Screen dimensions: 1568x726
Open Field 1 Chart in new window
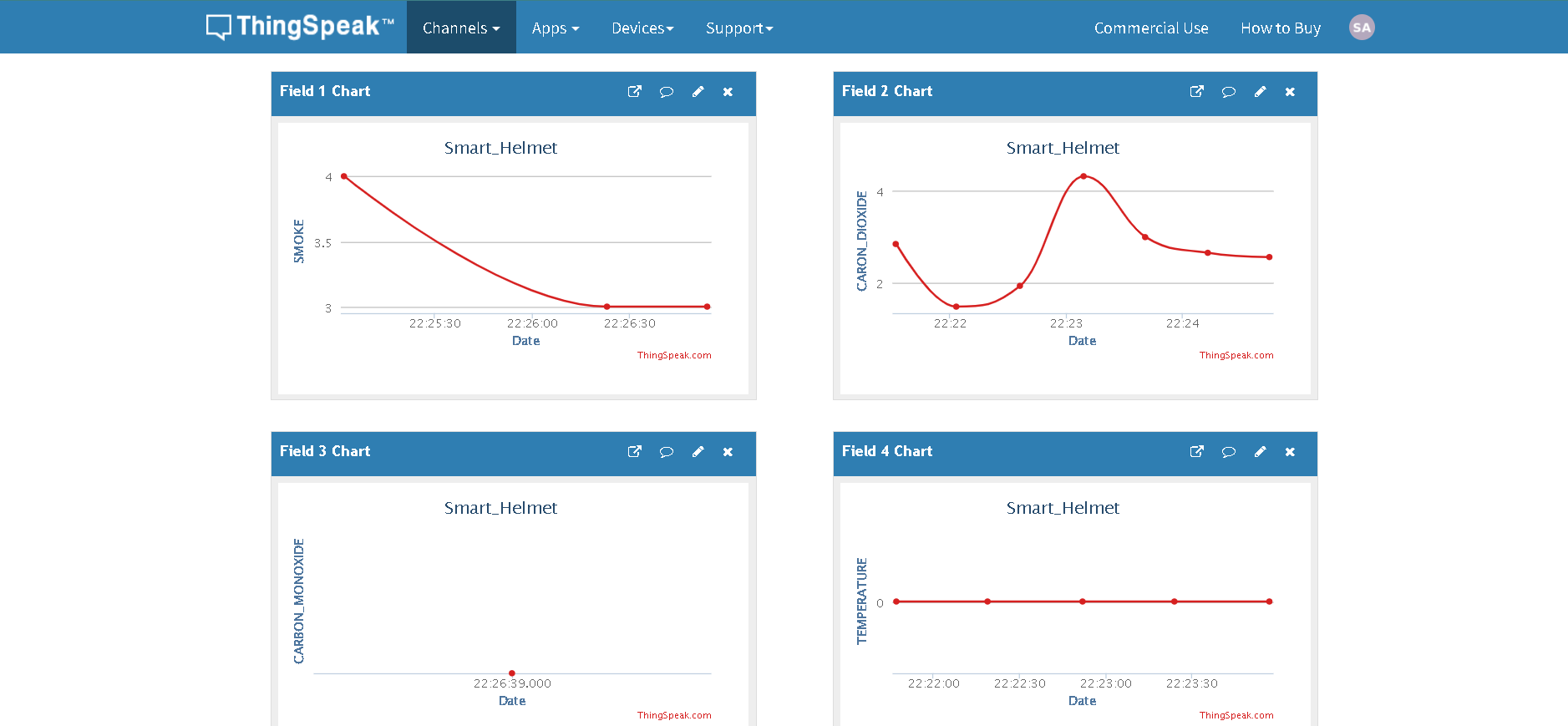coord(635,92)
